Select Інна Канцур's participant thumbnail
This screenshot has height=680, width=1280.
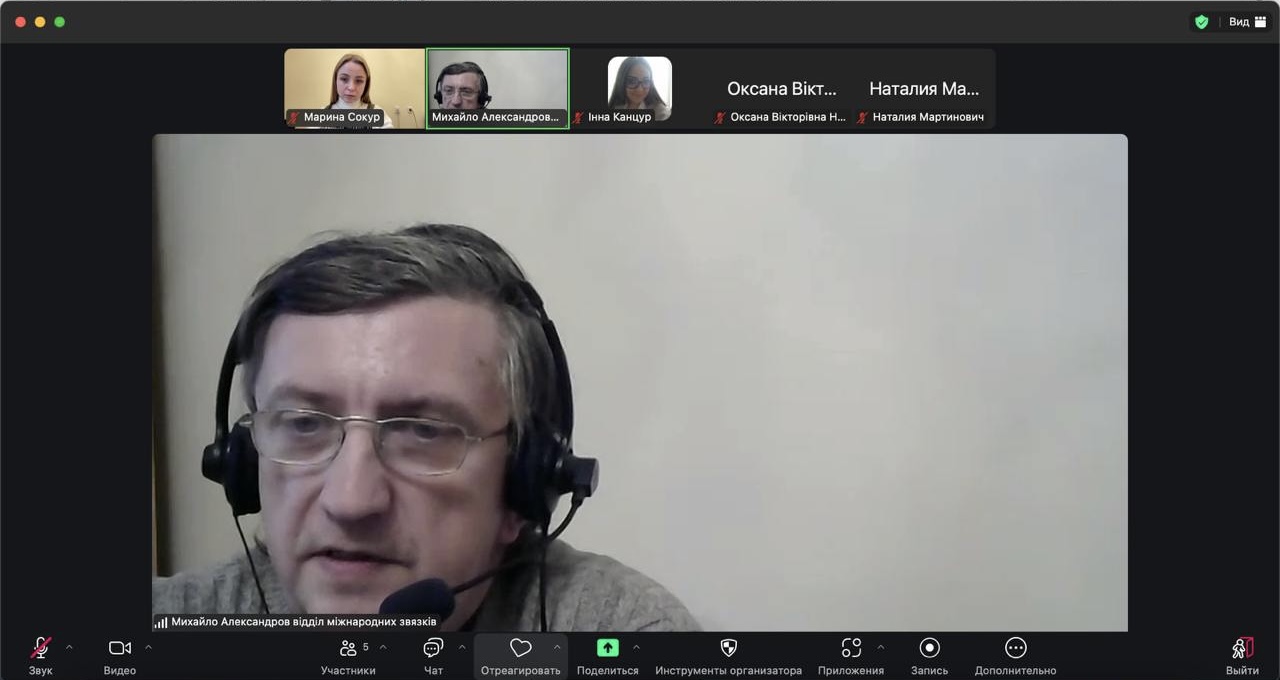click(x=640, y=88)
